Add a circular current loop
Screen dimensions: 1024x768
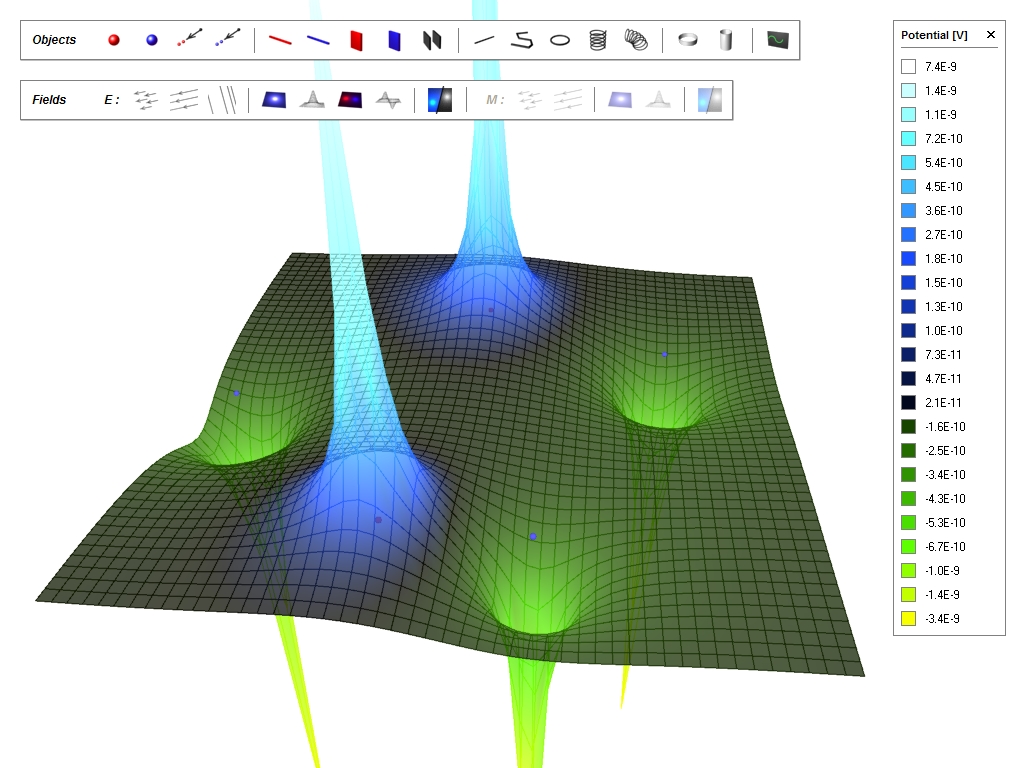pyautogui.click(x=561, y=40)
